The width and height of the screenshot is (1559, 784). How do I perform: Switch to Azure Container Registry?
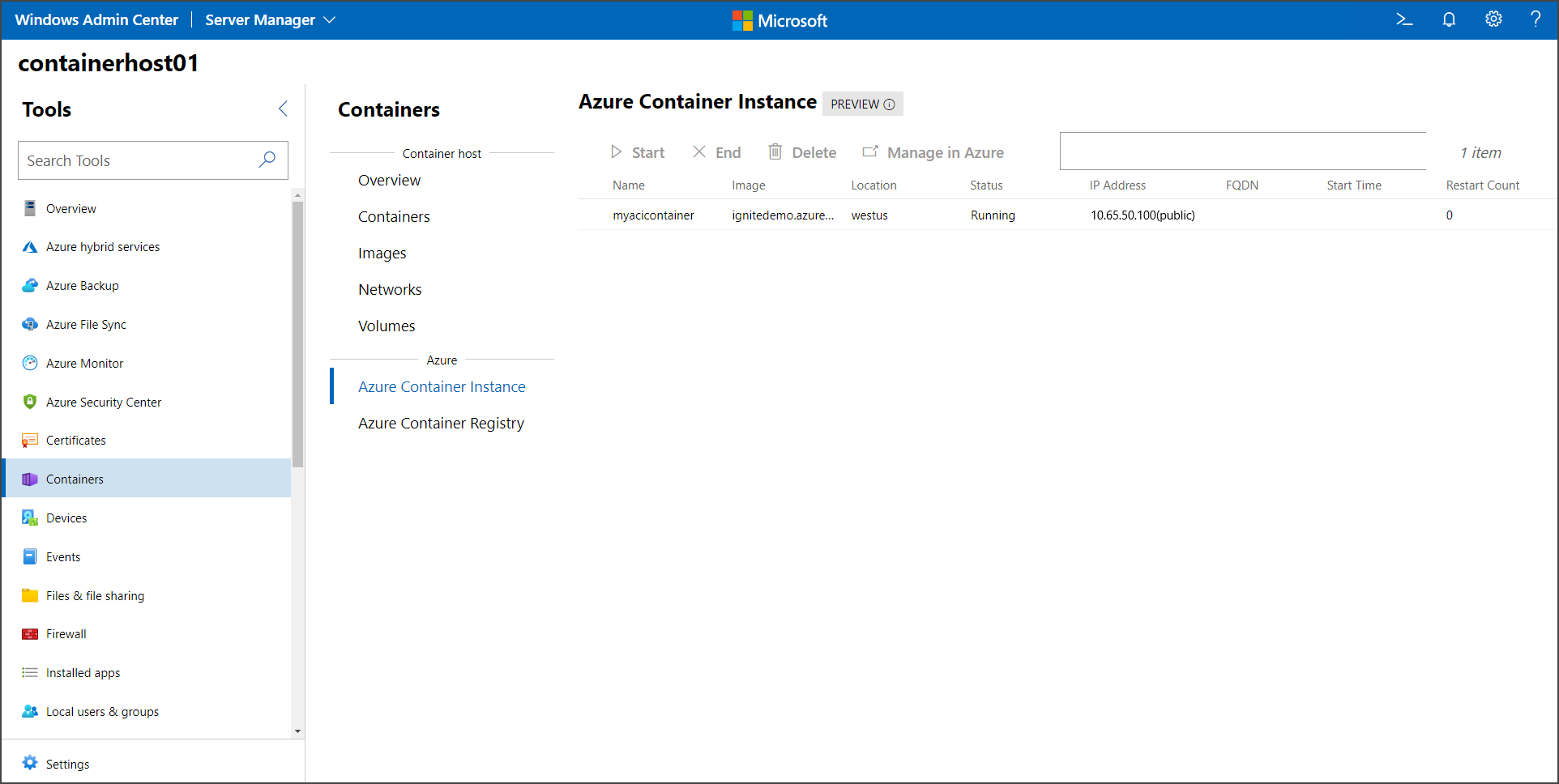pyautogui.click(x=441, y=423)
